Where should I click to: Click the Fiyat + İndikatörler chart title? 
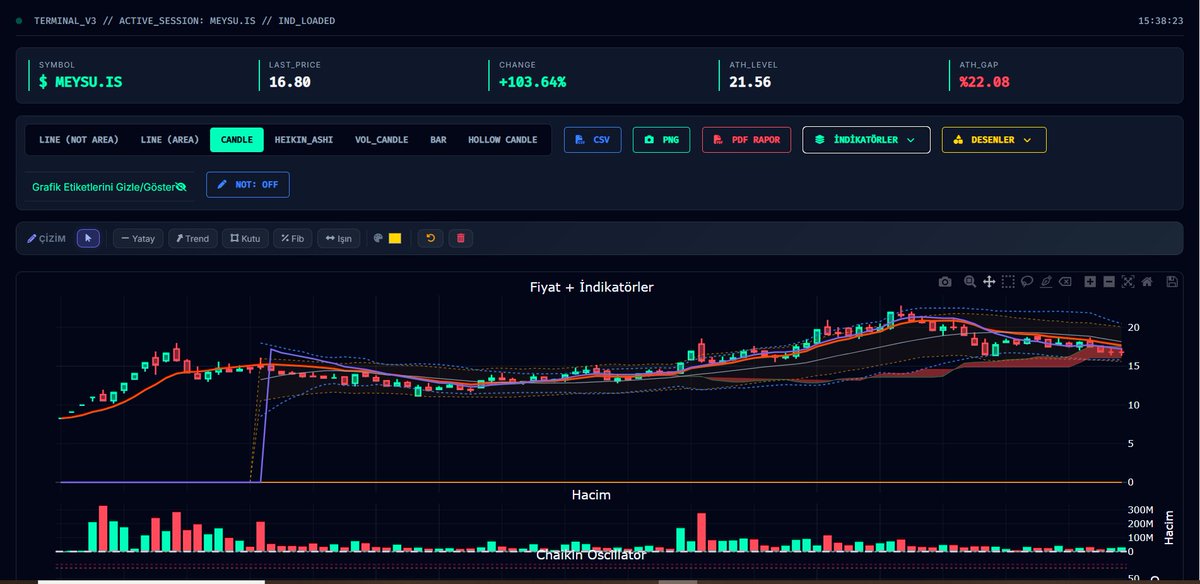pyautogui.click(x=592, y=287)
